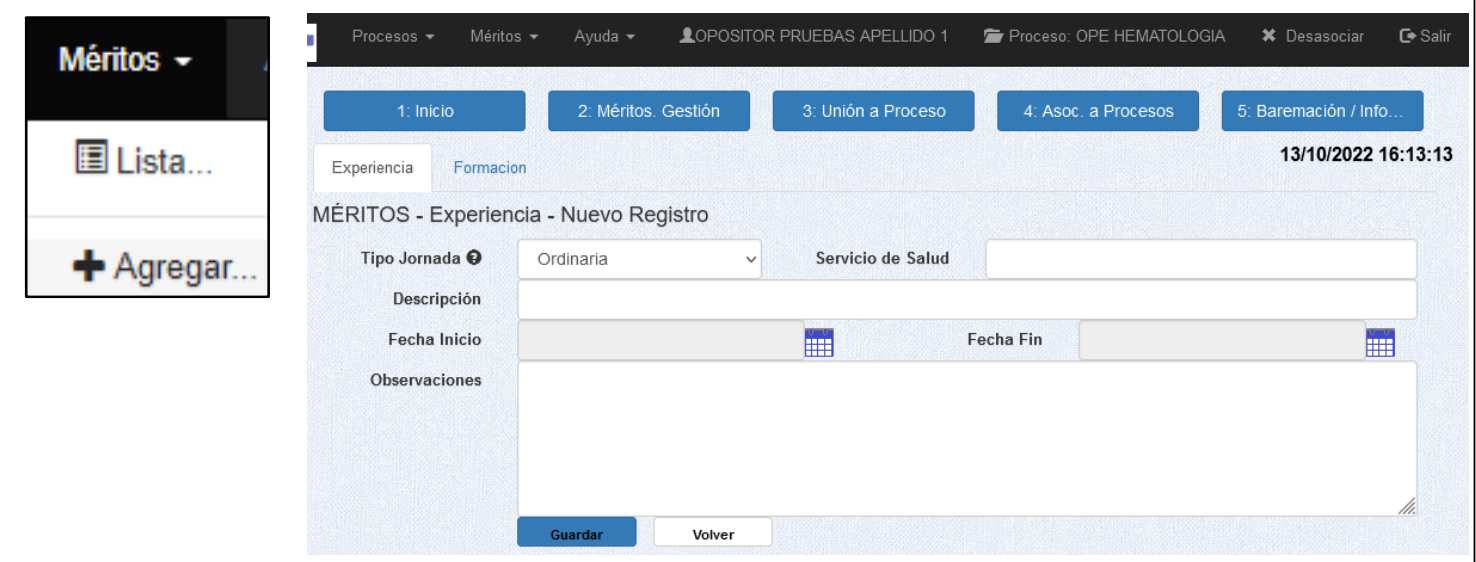Click the Observaciones text area

tap(966, 438)
